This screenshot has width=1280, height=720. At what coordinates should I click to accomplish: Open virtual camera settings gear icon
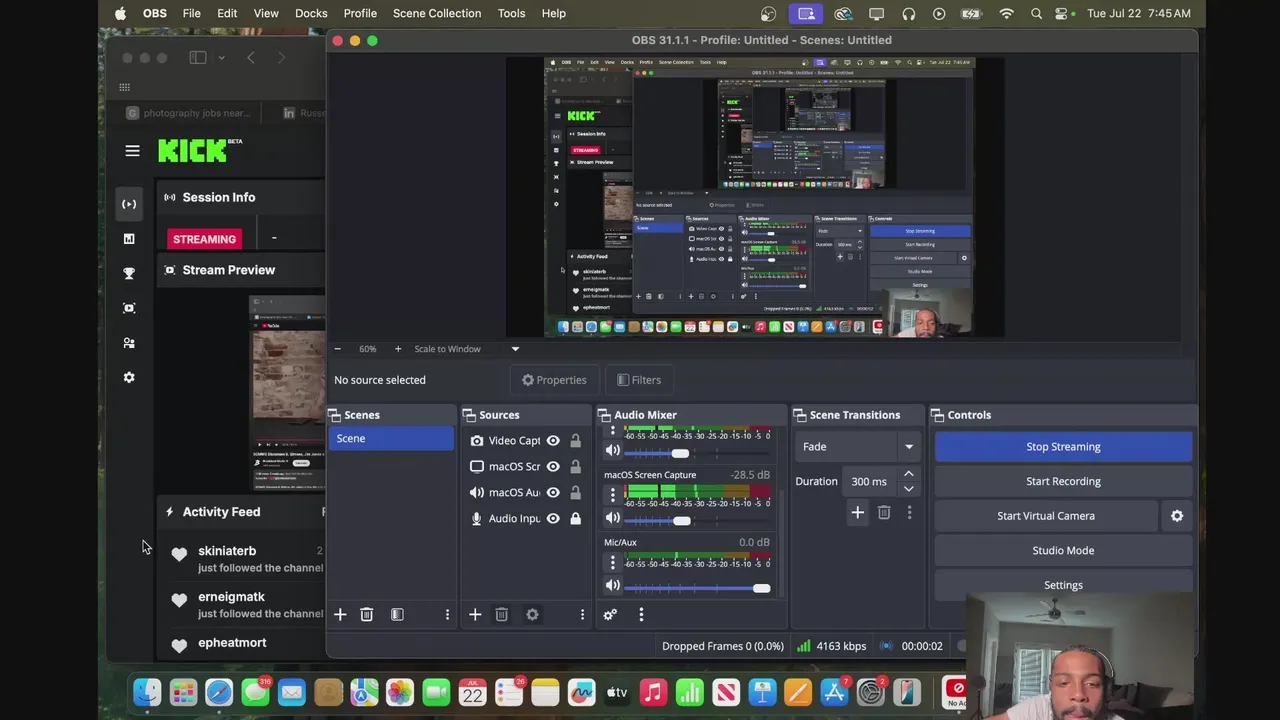tap(1177, 516)
